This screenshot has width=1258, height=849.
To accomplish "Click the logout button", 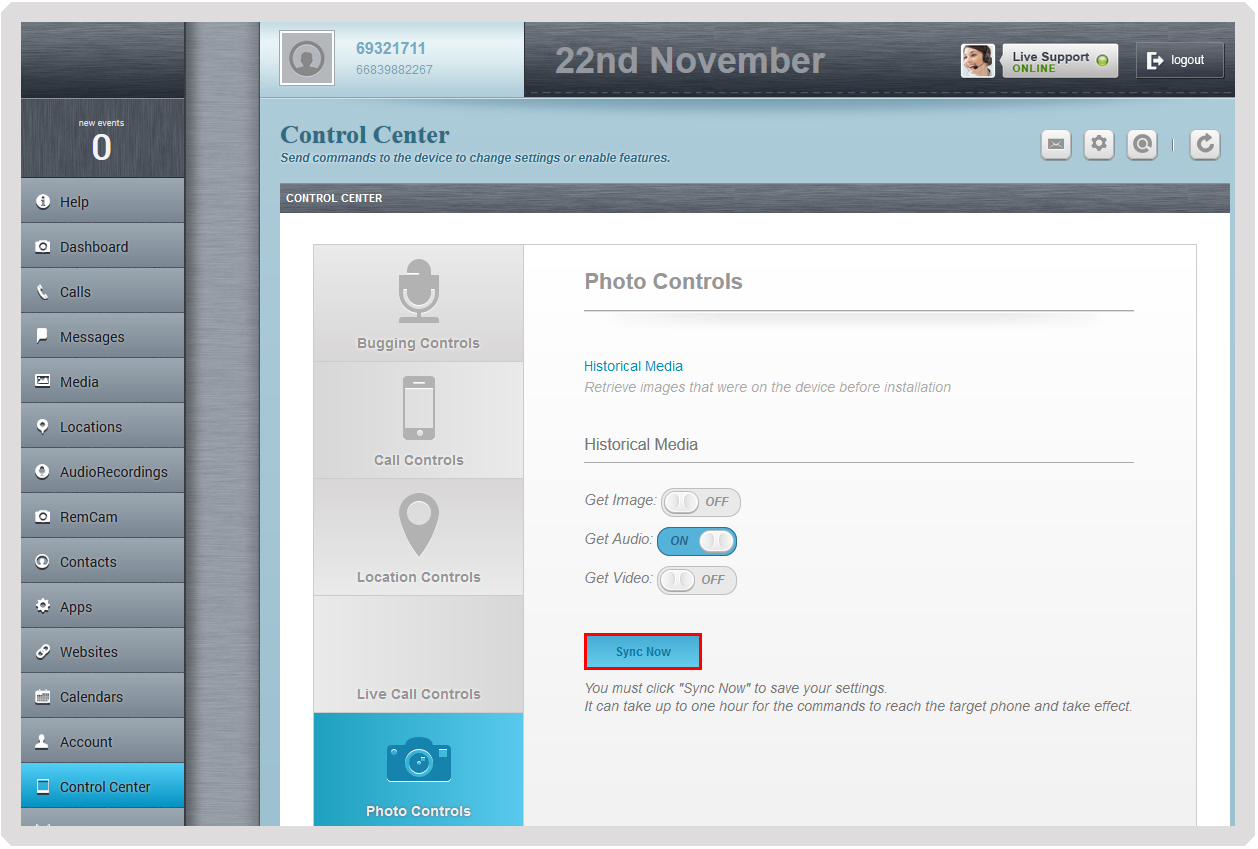I will 1179,60.
